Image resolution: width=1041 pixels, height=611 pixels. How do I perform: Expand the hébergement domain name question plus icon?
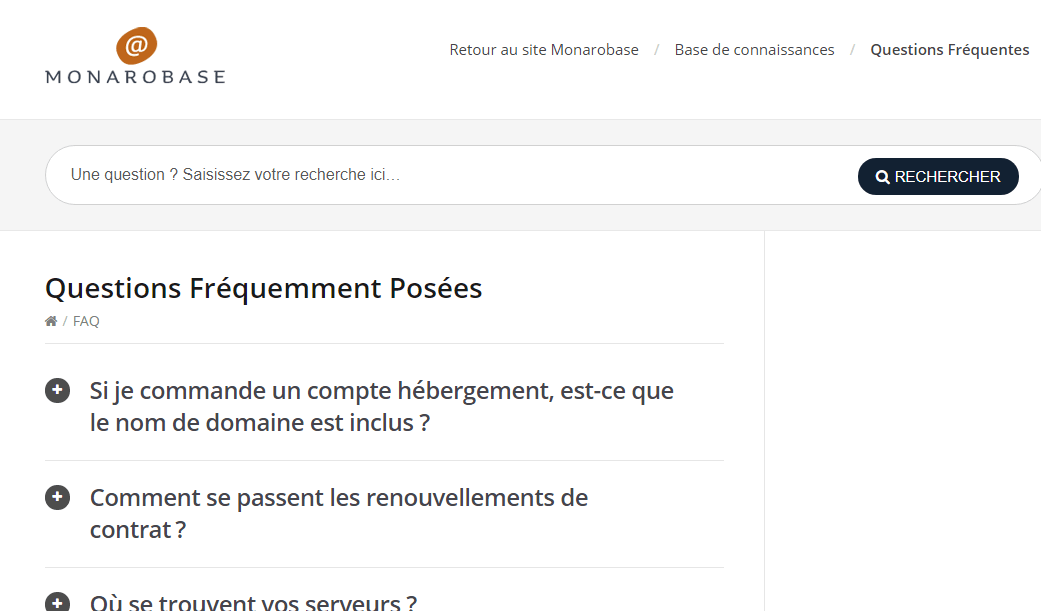(57, 391)
